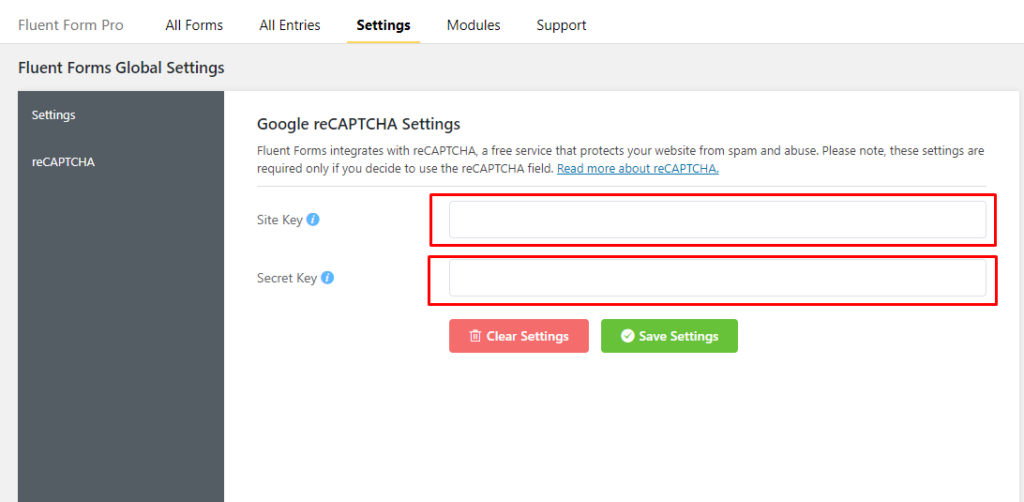The height and width of the screenshot is (502, 1024).
Task: Switch to the All Entries tab
Action: pyautogui.click(x=290, y=25)
